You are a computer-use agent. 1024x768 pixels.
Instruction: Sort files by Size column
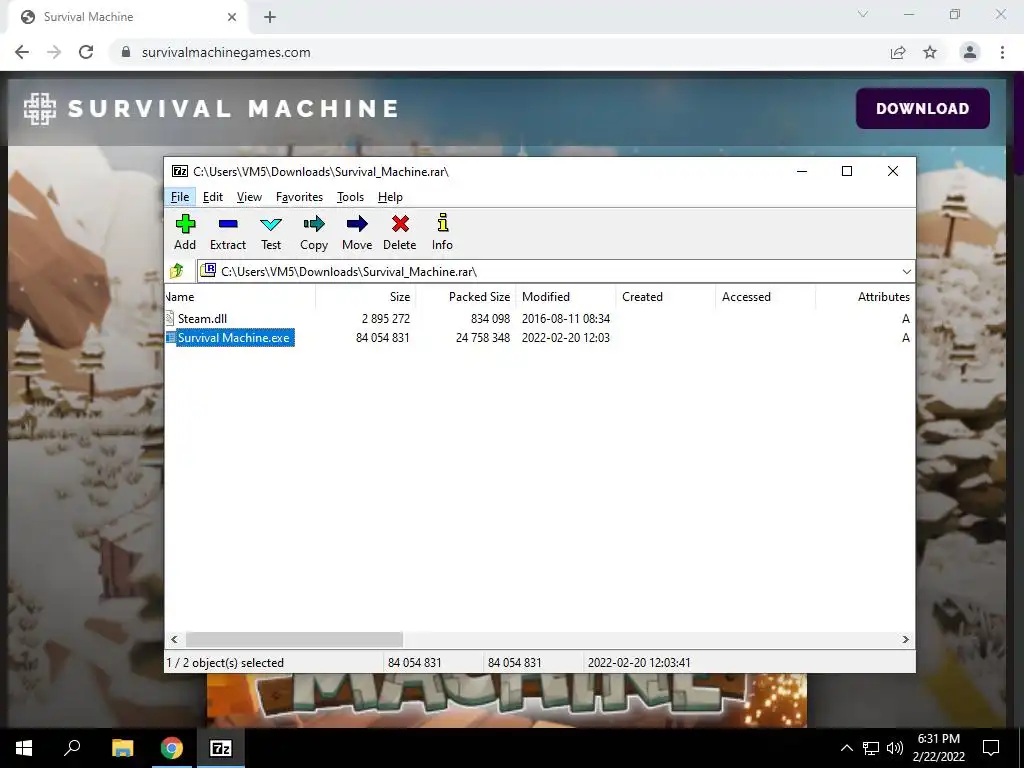(365, 296)
